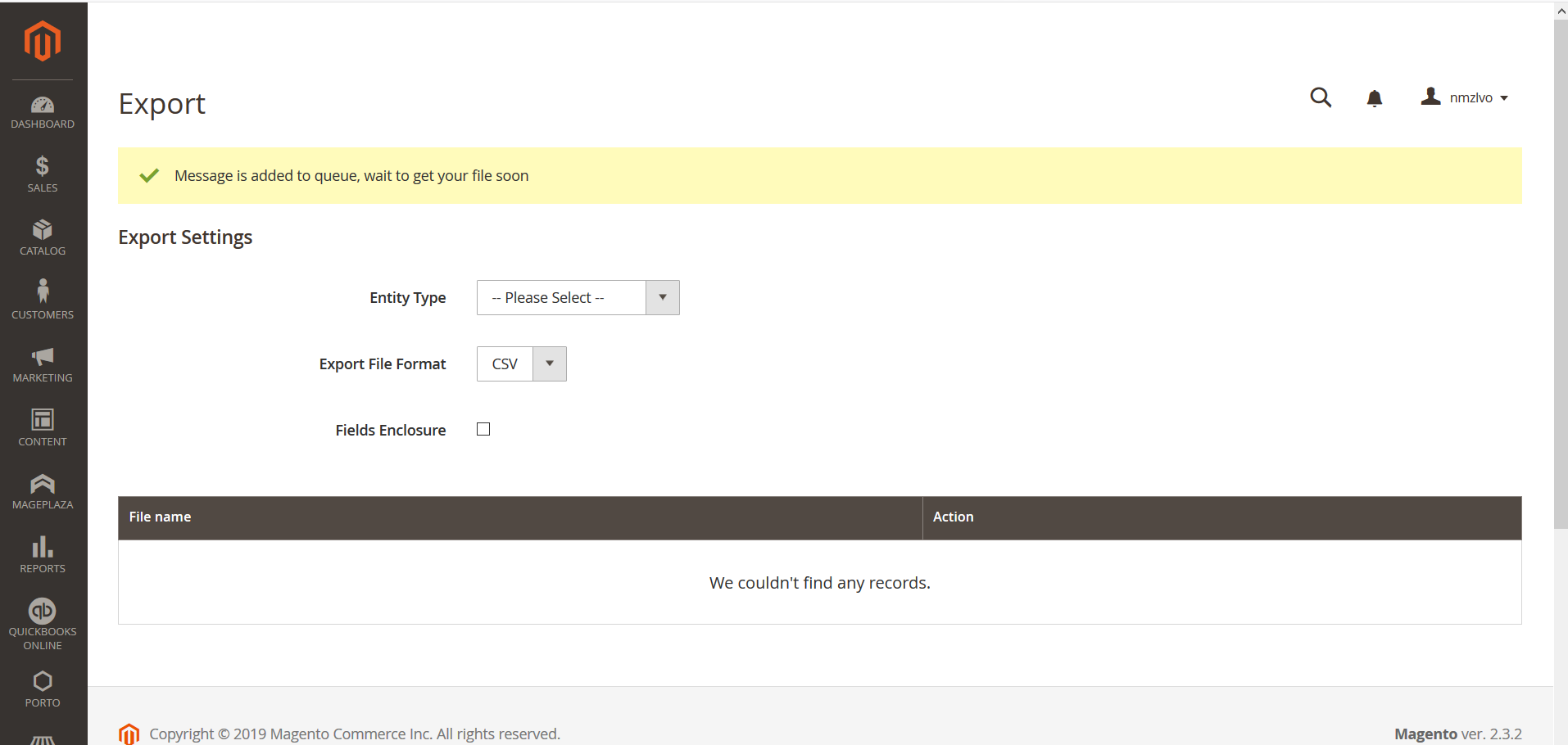Open the Catalog box icon menu
Viewport: 1568px width, 745px height.
[43, 237]
